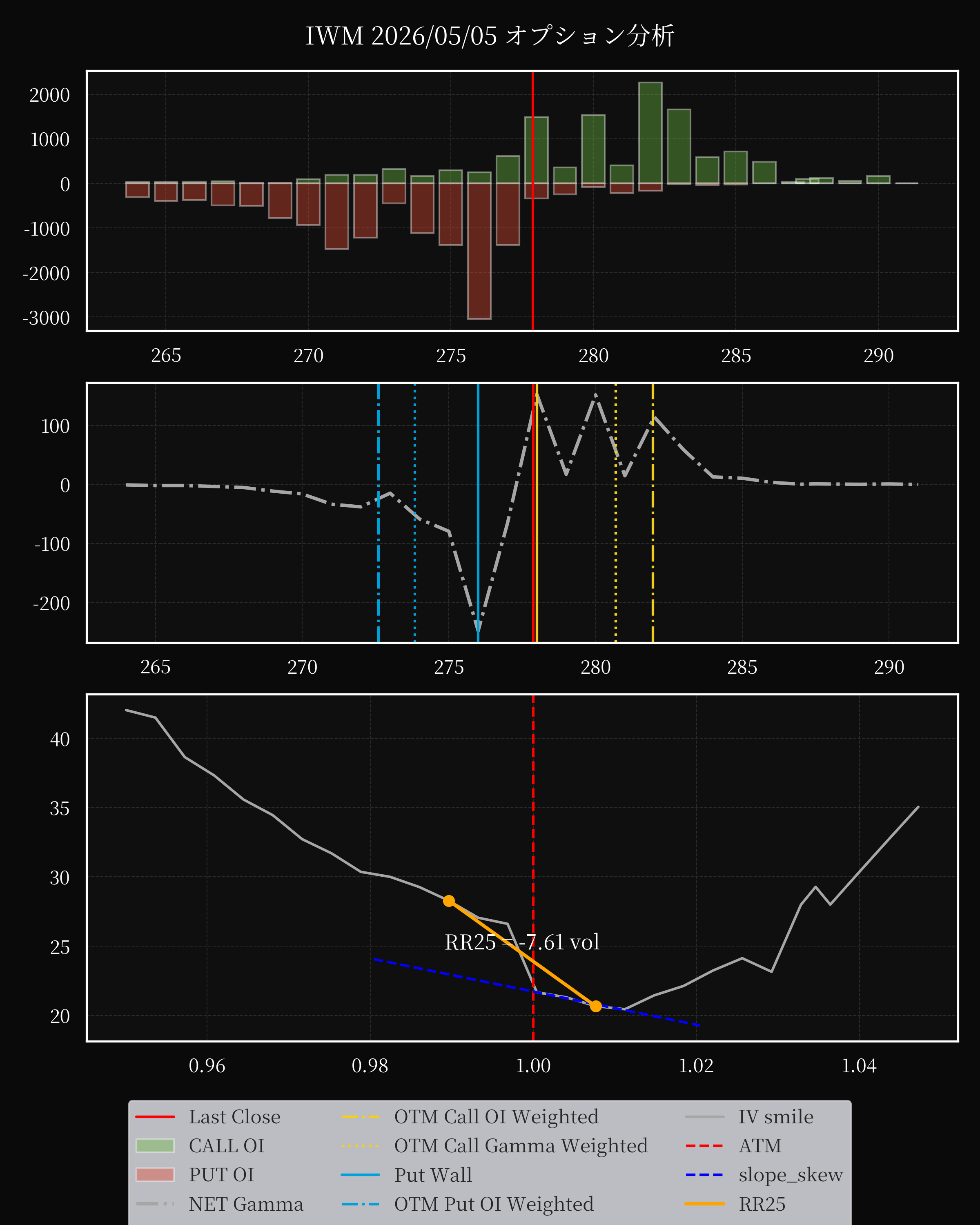Viewport: 980px width, 1225px height.
Task: Click the CALL OI legend label
Action: point(227,1146)
